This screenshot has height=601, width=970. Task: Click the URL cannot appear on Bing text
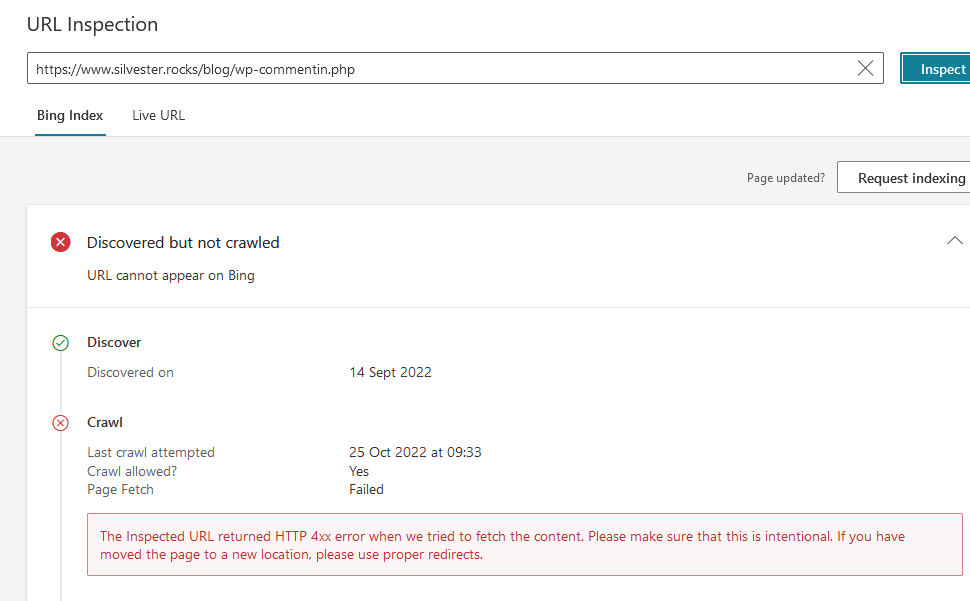point(171,275)
